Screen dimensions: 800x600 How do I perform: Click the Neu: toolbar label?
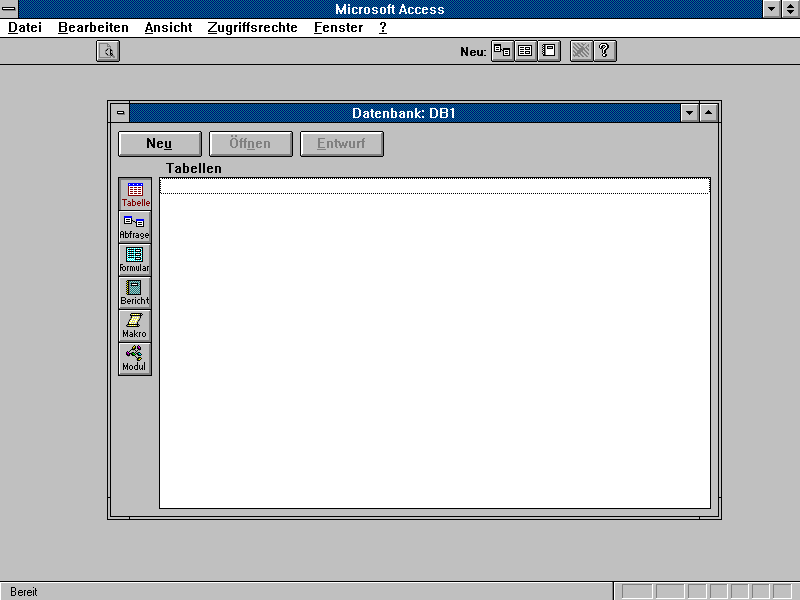[473, 52]
